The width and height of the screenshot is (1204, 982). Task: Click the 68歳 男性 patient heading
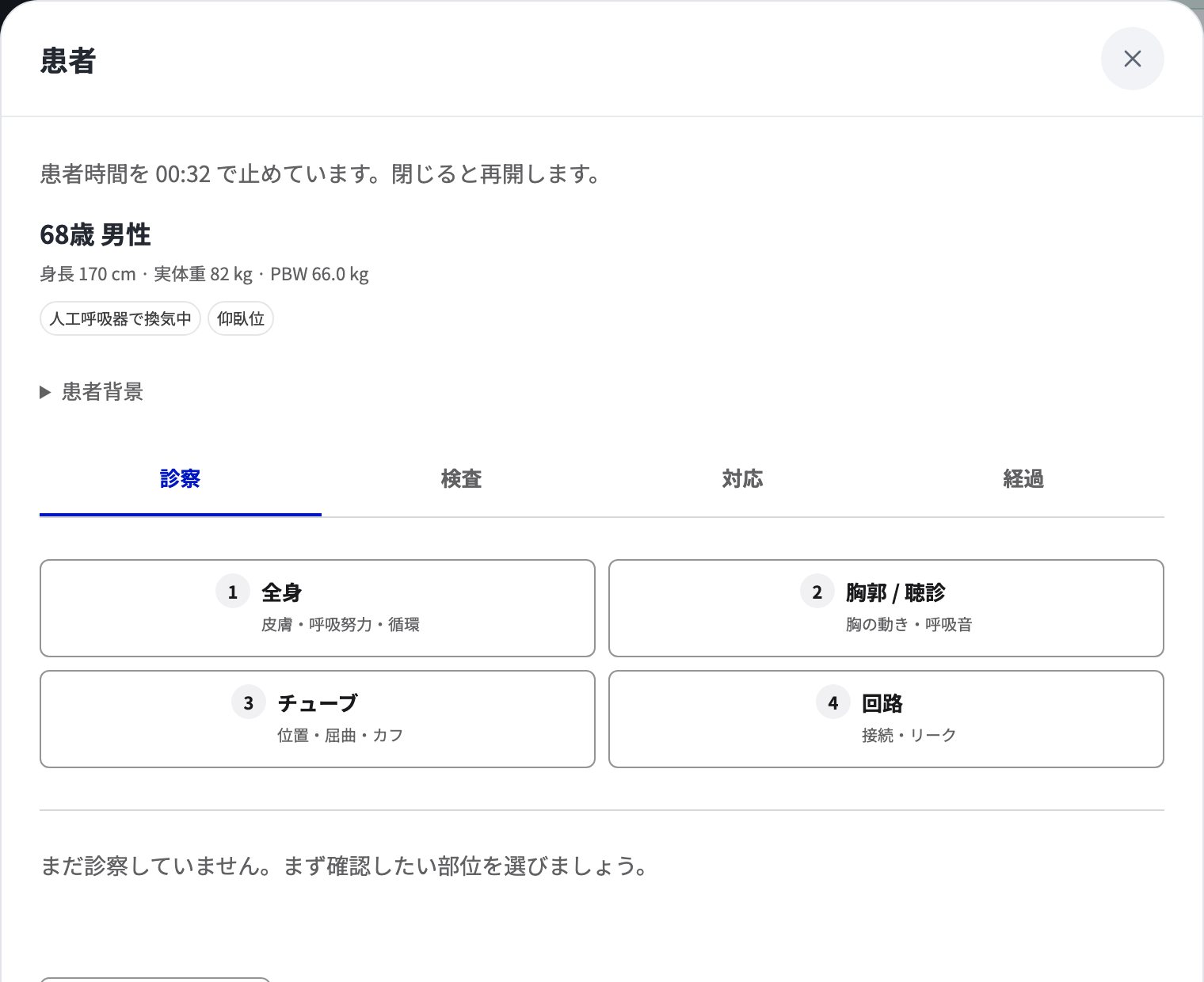tap(95, 235)
